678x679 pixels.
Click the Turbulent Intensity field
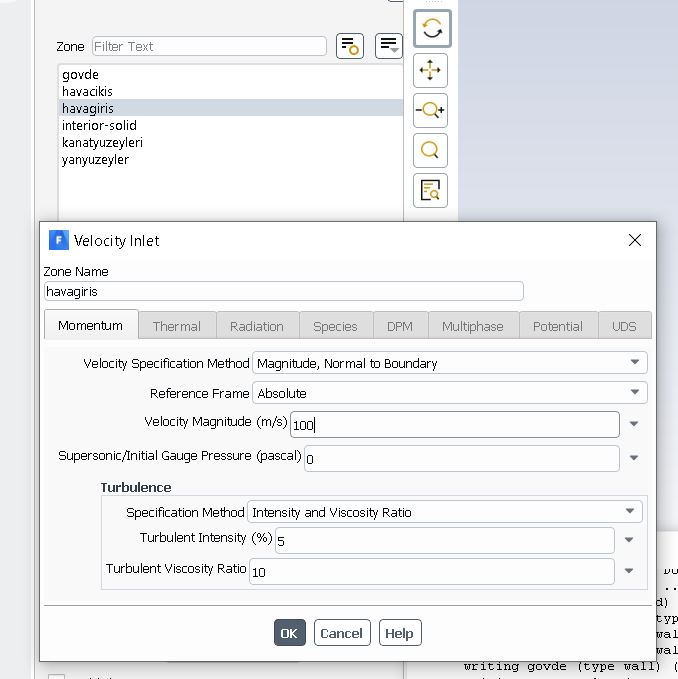click(445, 540)
